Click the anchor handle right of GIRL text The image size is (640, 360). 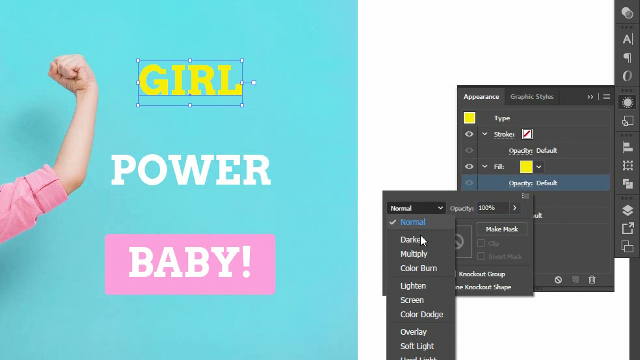click(253, 82)
